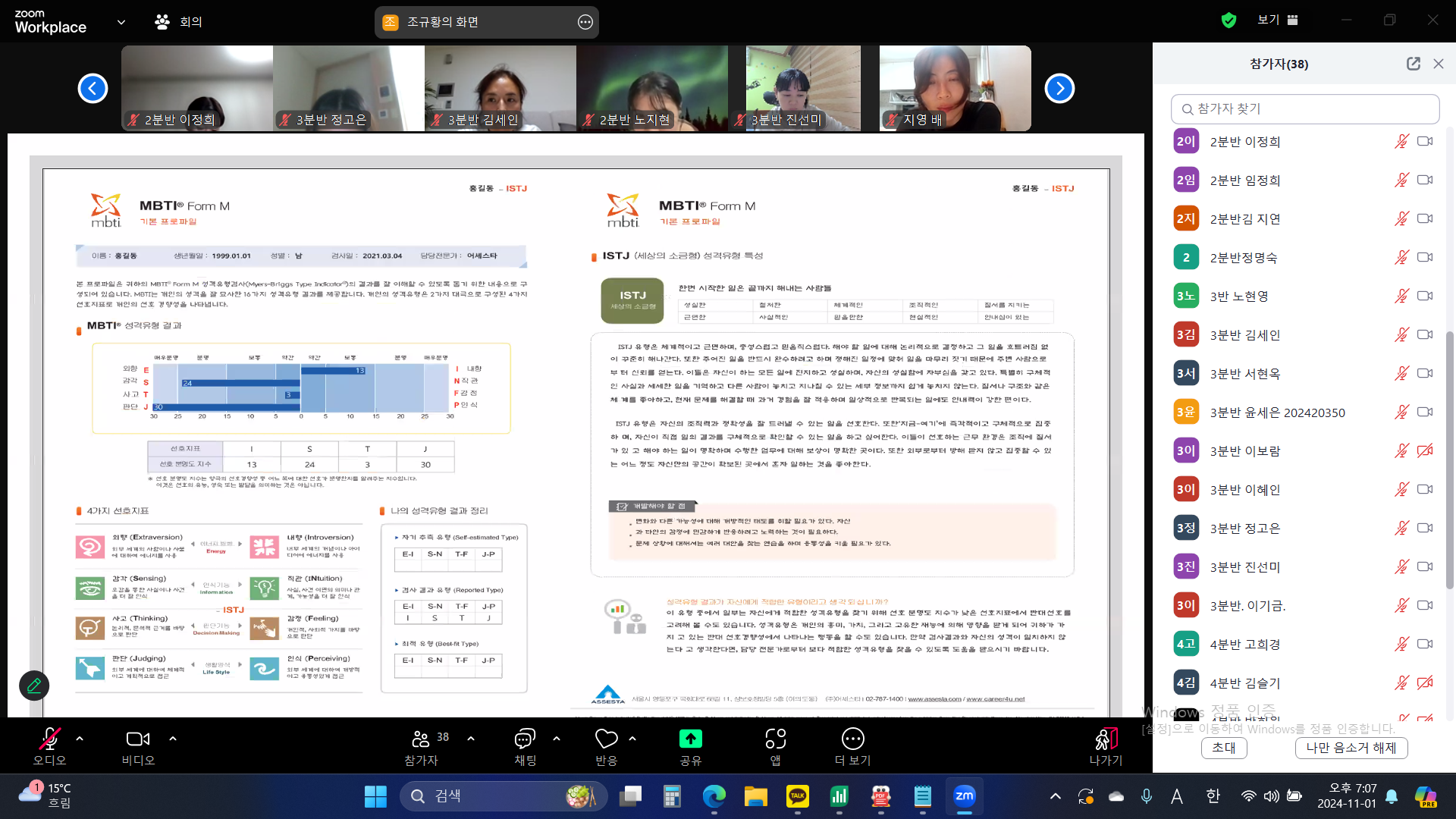Click the 반응 reactions heart icon
The width and height of the screenshot is (1456, 819).
point(606,739)
